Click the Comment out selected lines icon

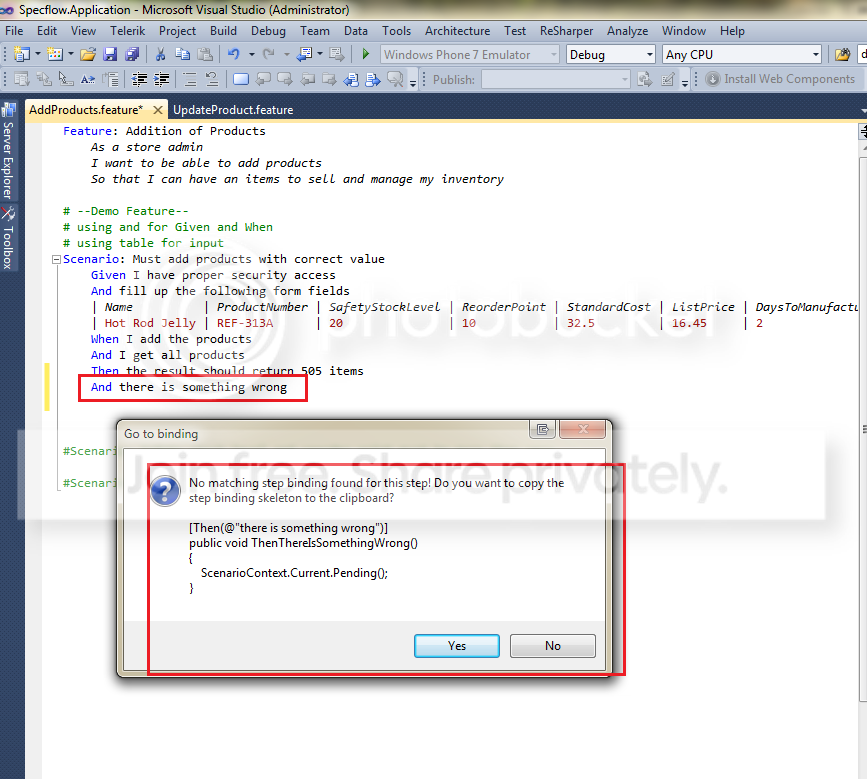(x=190, y=80)
